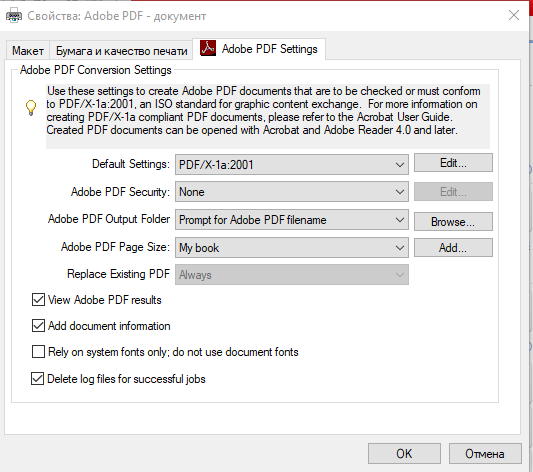Toggle Add document information checkbox
Image resolution: width=533 pixels, height=472 pixels.
38,326
